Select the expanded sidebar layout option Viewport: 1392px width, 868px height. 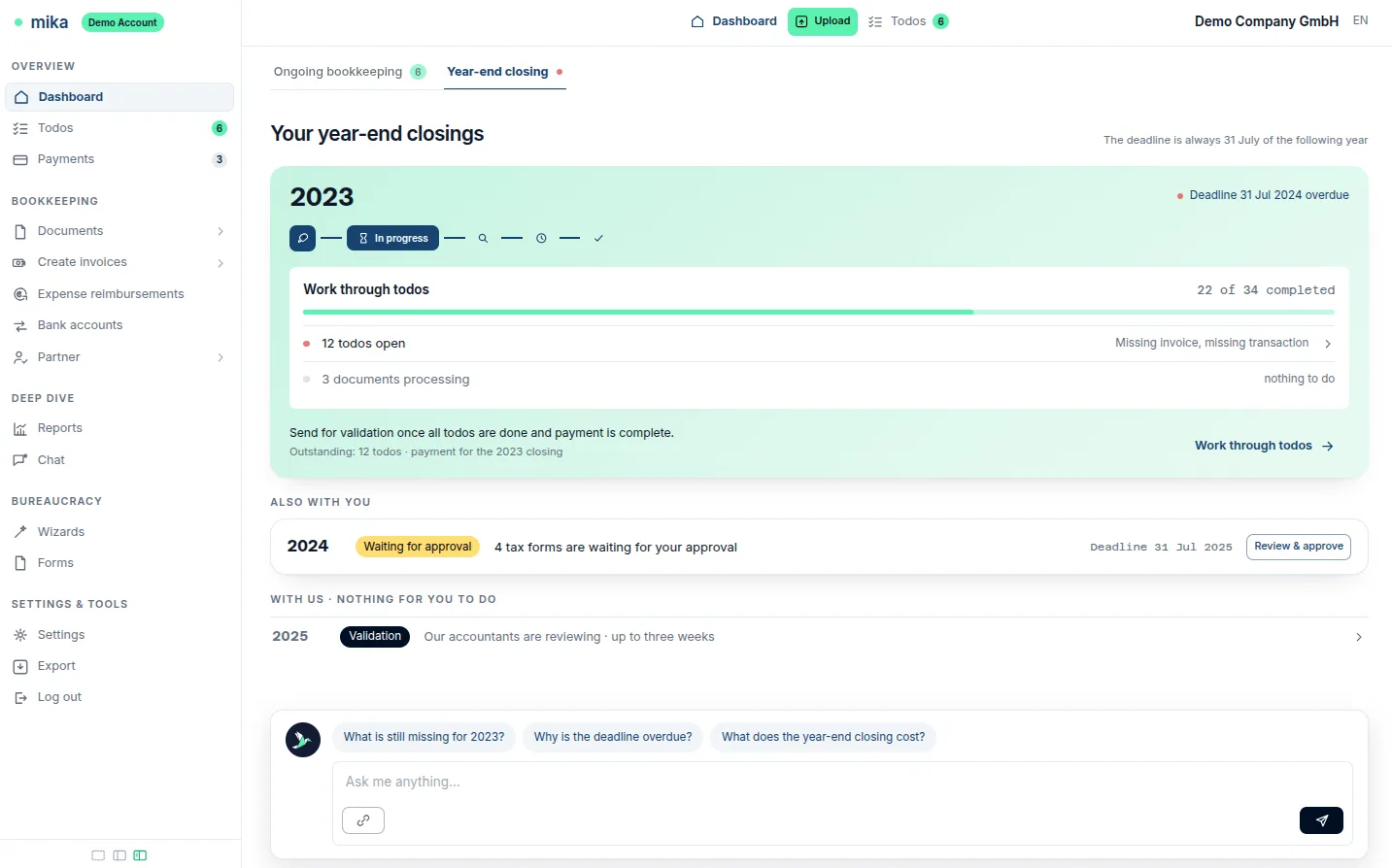[x=140, y=855]
